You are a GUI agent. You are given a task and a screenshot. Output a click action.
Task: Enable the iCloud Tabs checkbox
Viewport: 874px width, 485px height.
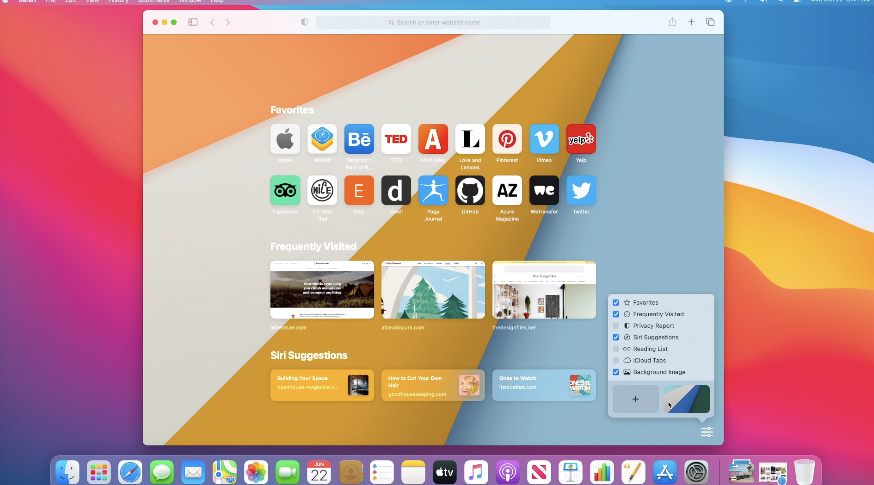tap(616, 360)
